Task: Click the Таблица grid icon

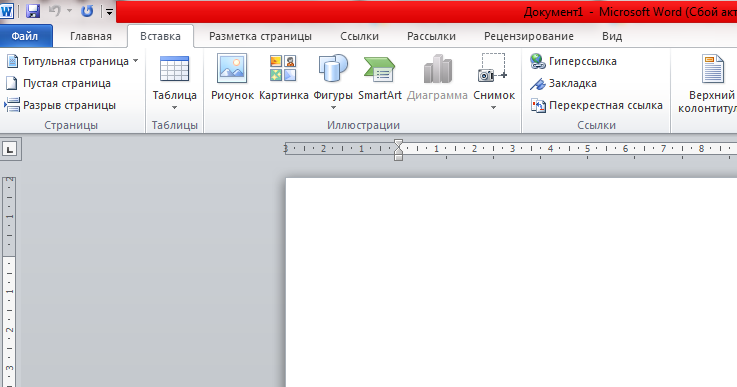Action: tap(174, 69)
